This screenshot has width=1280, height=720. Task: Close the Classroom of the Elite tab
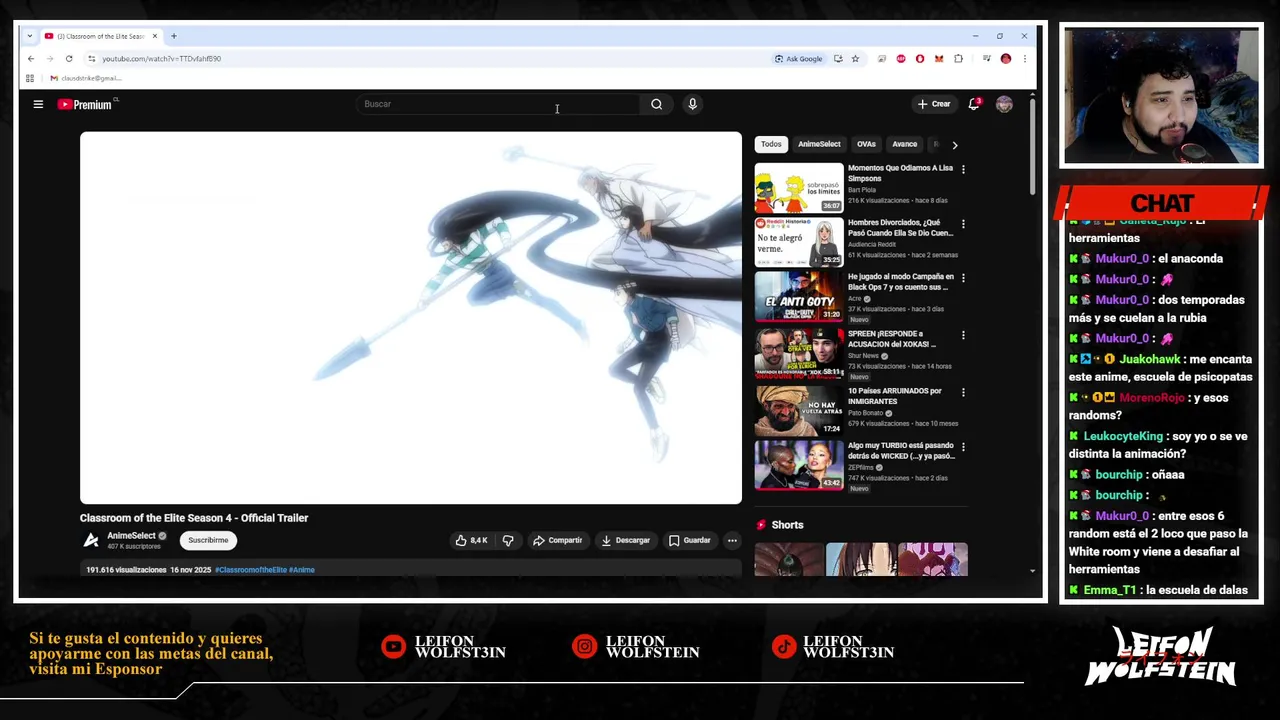[x=154, y=36]
